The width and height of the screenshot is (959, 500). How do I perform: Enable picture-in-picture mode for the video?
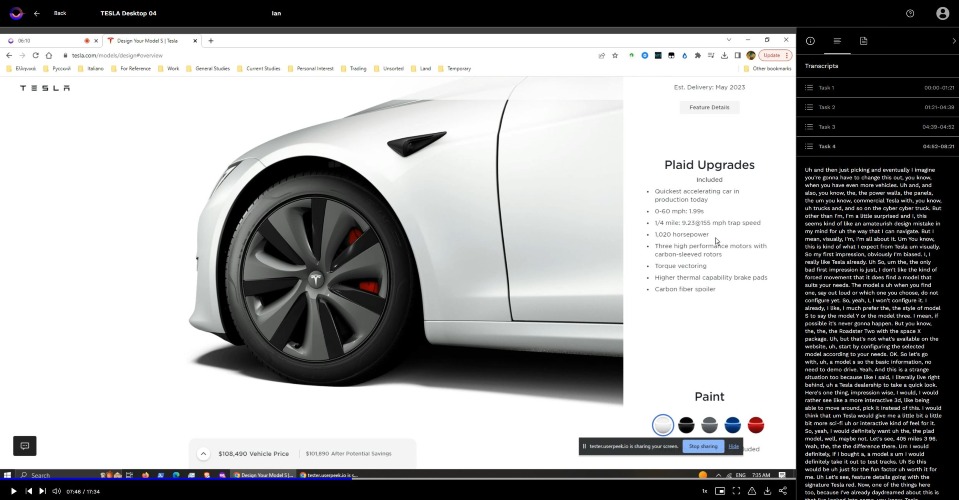(x=720, y=491)
